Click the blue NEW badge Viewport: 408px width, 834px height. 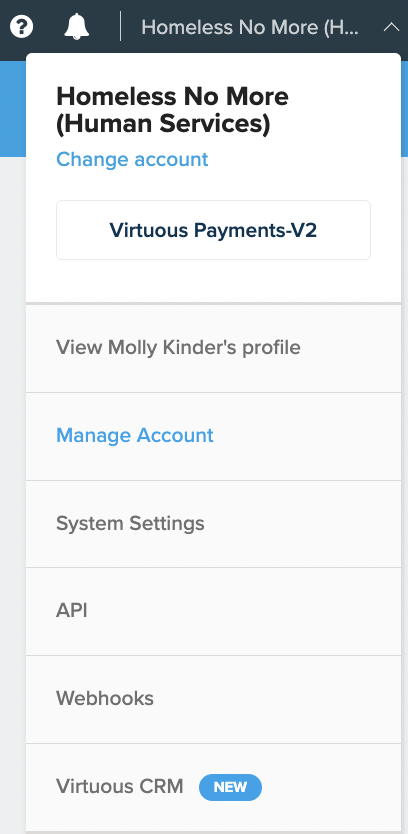point(230,787)
